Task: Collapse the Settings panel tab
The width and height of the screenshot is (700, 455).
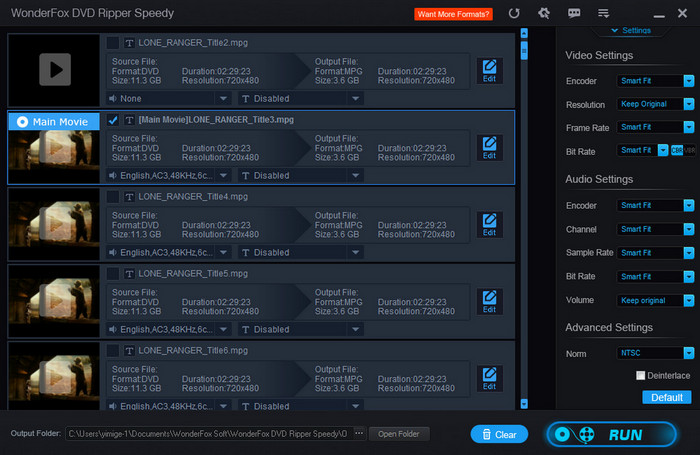Action: click(631, 30)
